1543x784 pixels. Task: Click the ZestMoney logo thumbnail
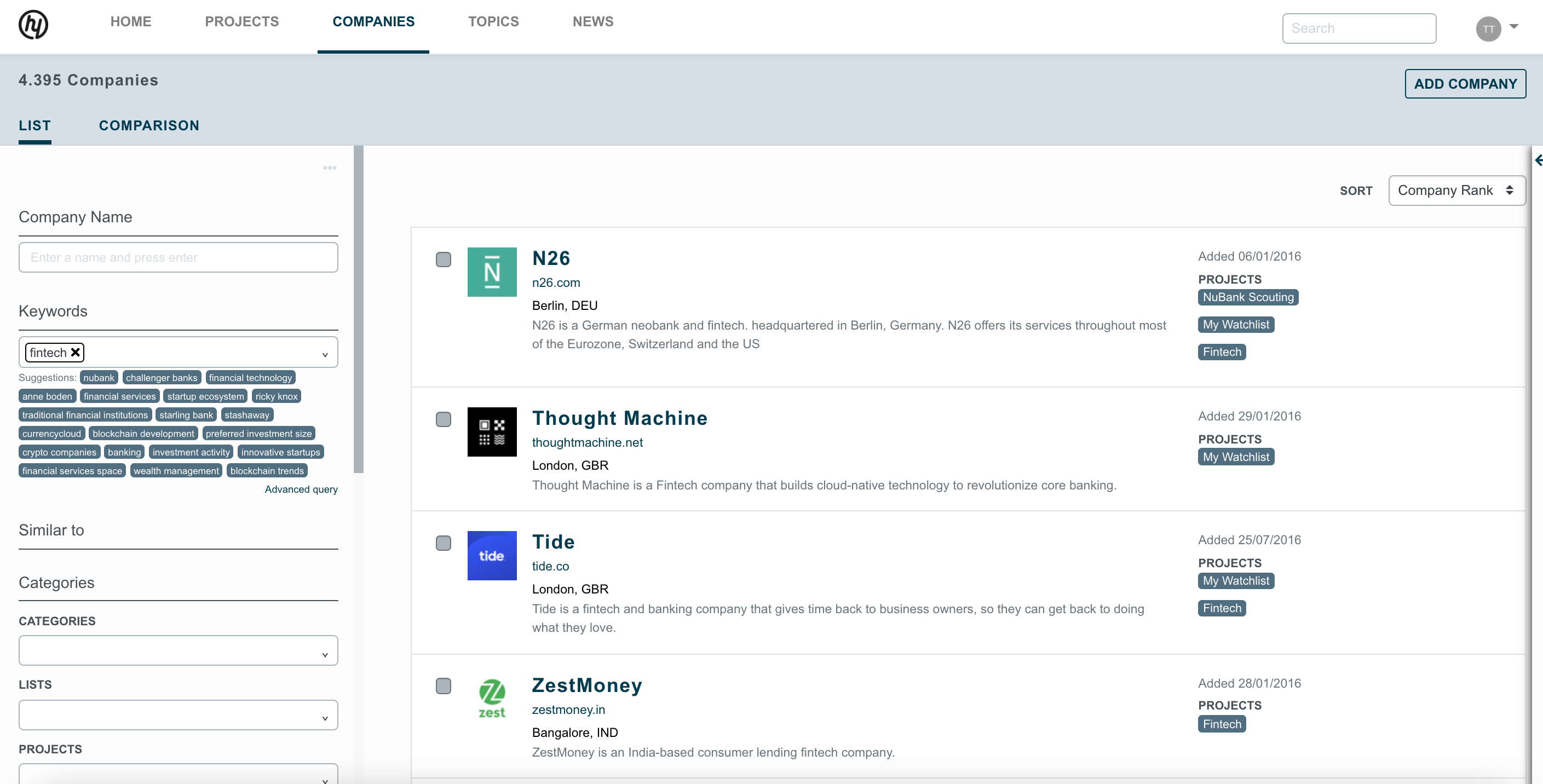[492, 699]
